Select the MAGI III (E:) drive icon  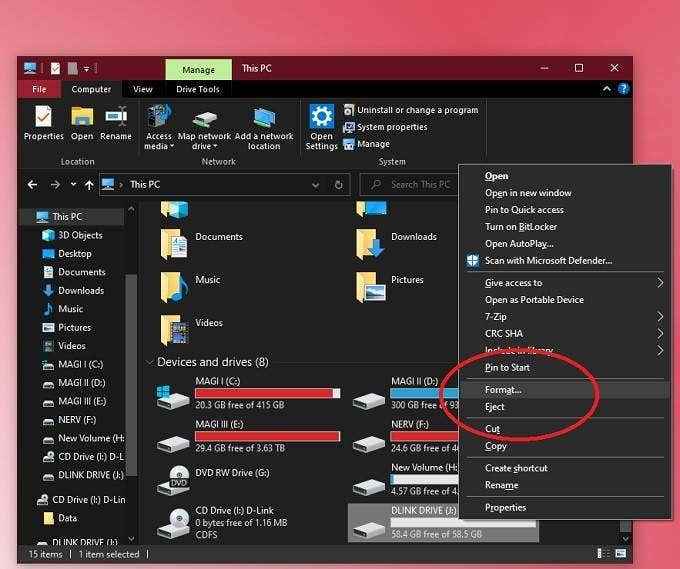173,443
